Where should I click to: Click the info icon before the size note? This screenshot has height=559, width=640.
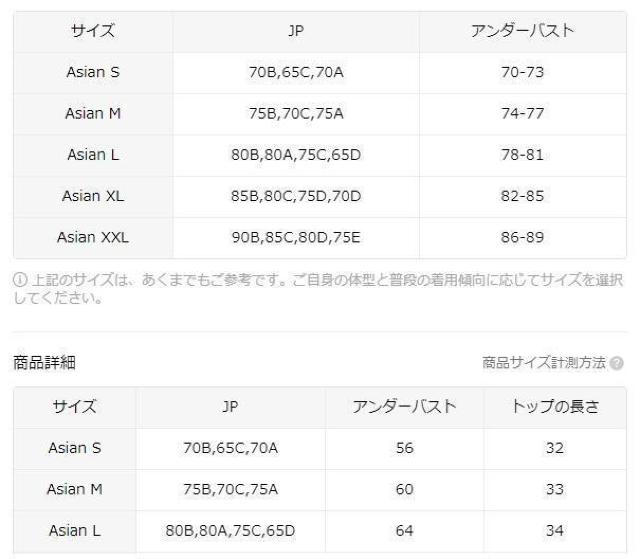coord(18,283)
